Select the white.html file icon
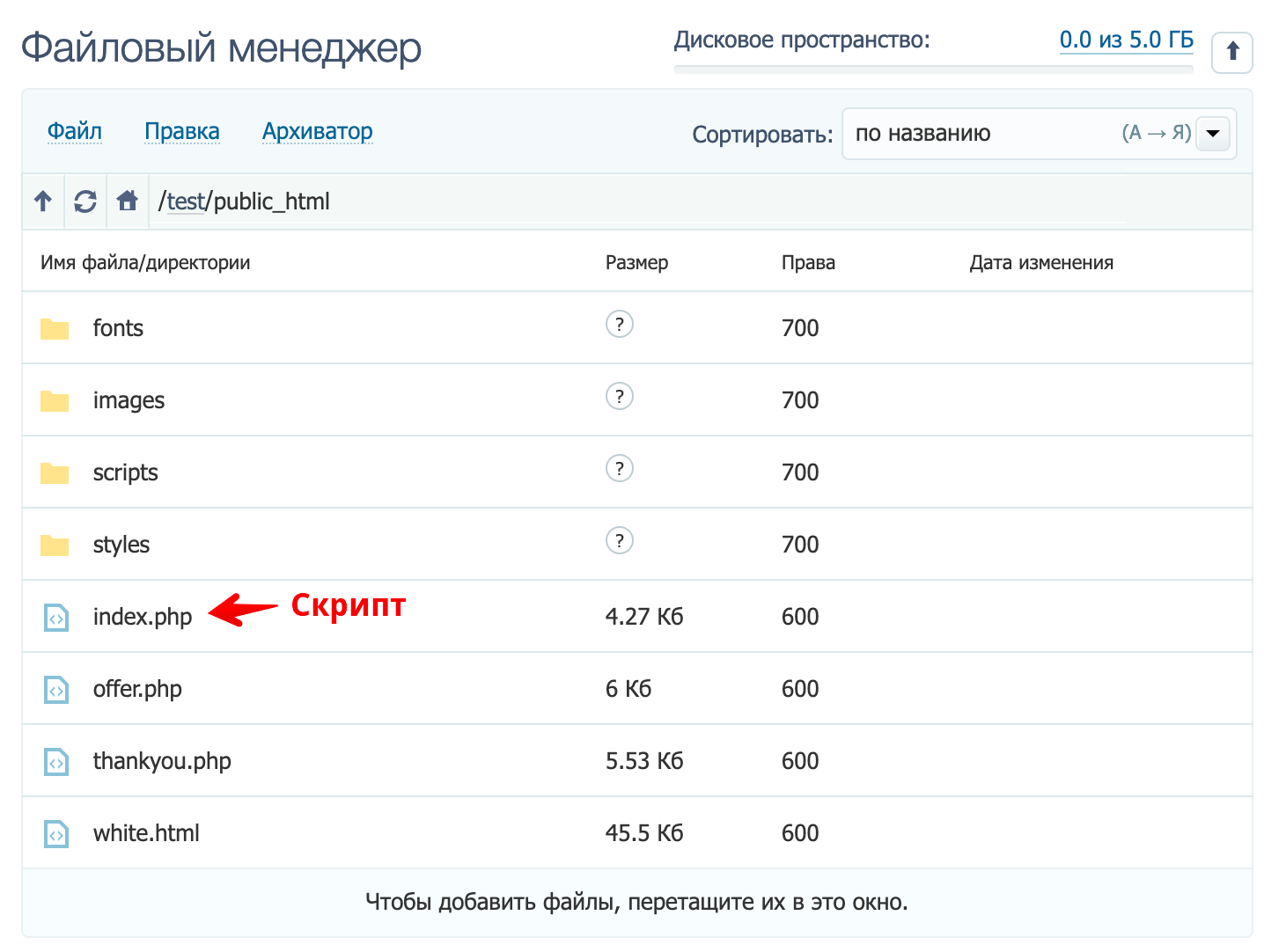 pos(55,833)
